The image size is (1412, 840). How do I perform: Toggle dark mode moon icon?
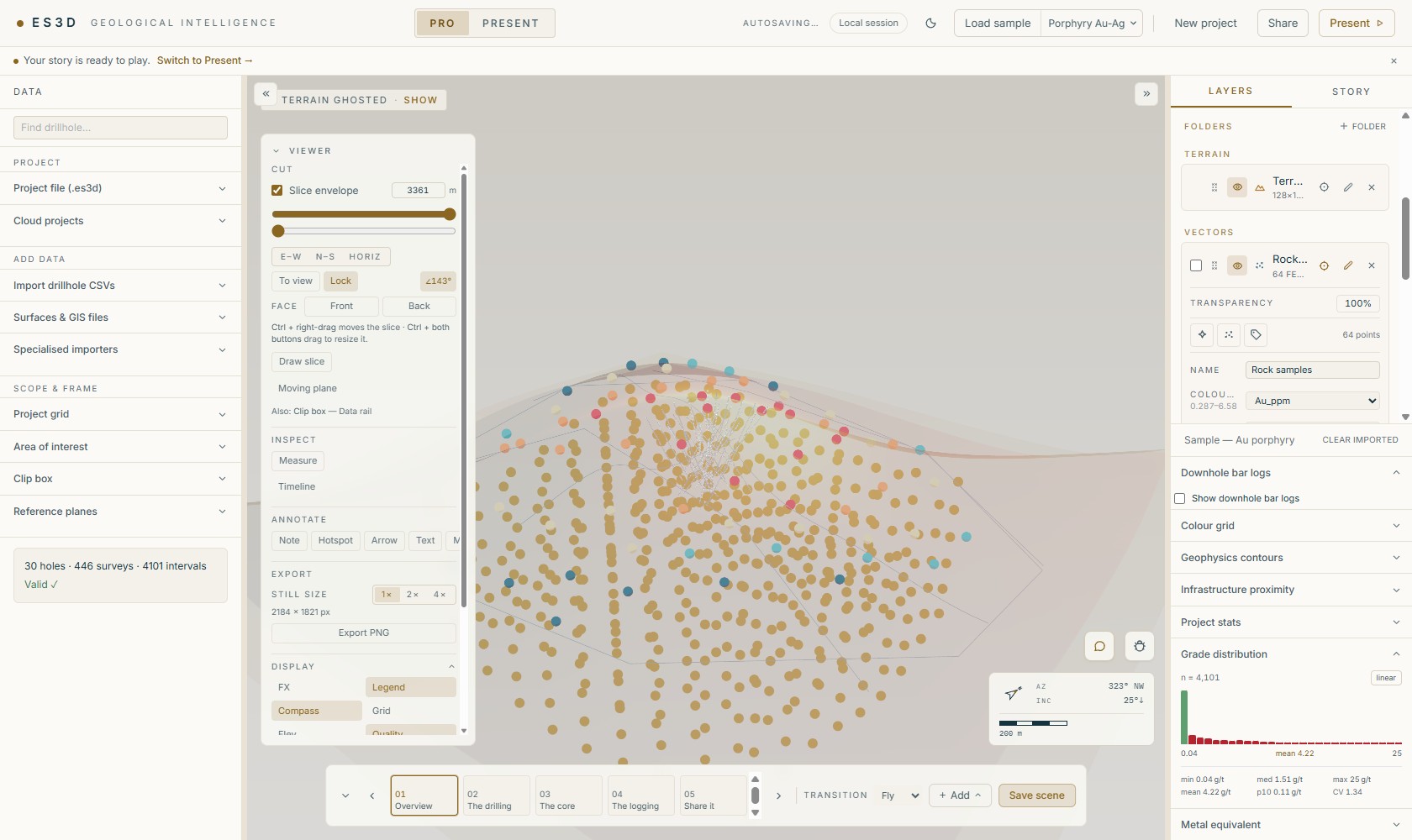(930, 24)
